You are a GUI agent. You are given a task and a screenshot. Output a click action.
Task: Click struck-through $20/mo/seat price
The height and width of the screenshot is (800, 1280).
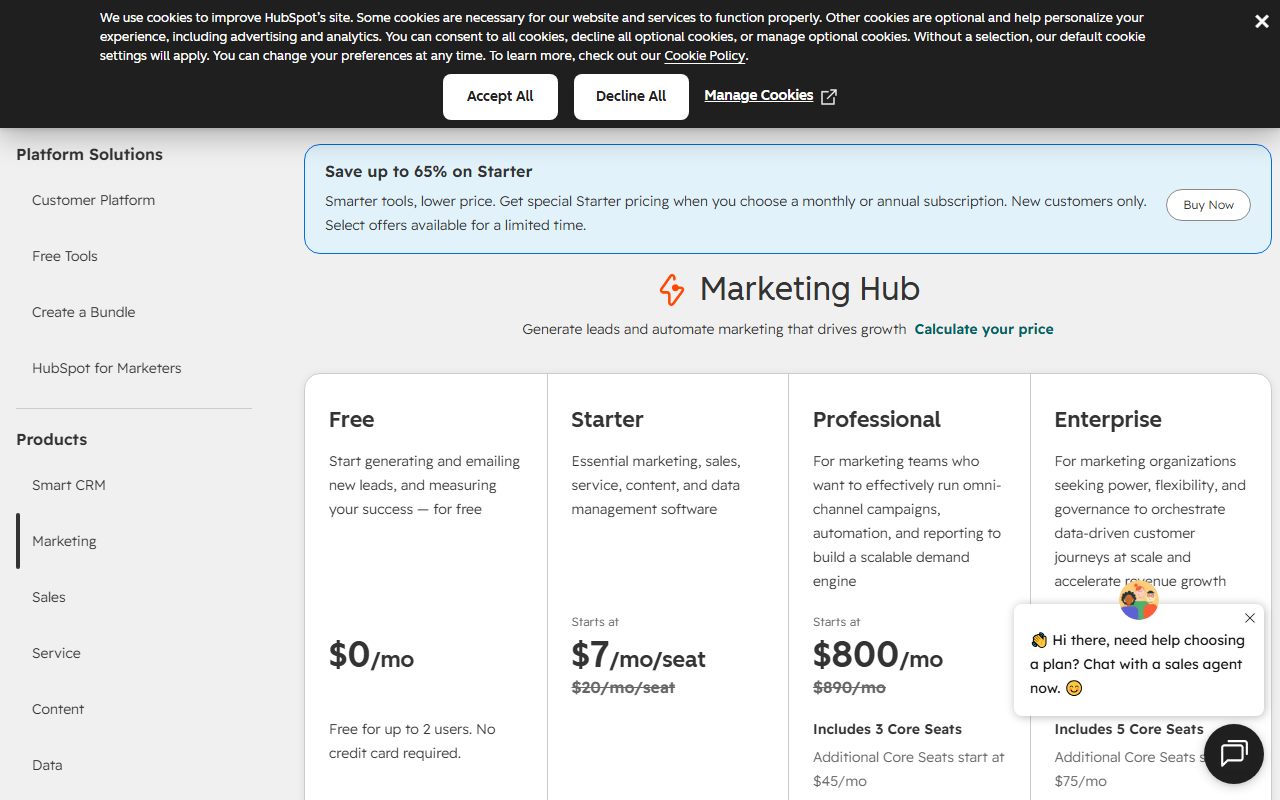[623, 687]
